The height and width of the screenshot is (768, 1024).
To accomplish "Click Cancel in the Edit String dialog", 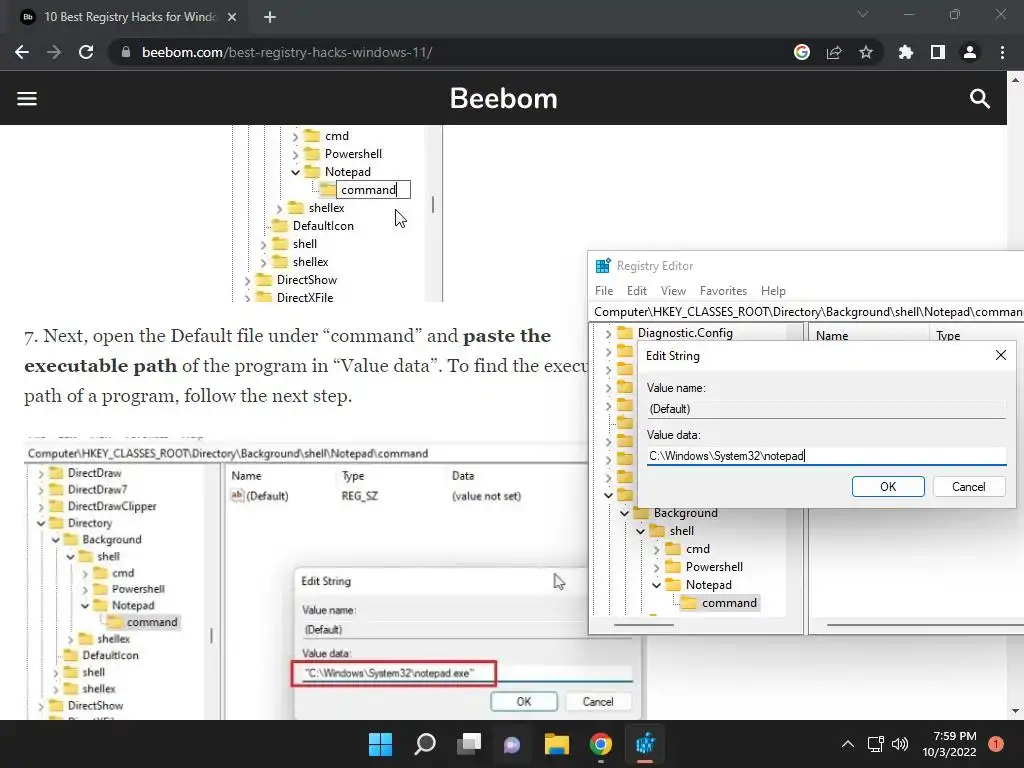I will [x=968, y=487].
